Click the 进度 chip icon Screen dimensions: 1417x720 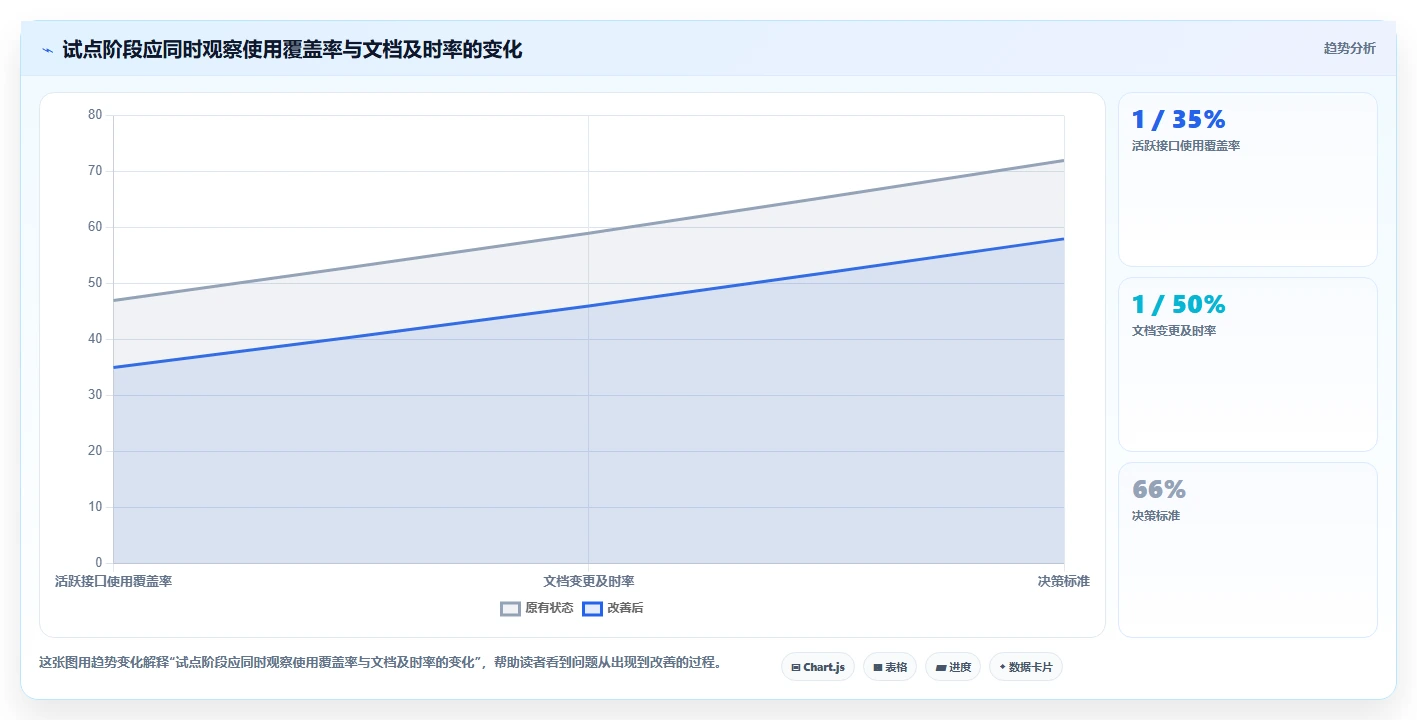[x=940, y=667]
